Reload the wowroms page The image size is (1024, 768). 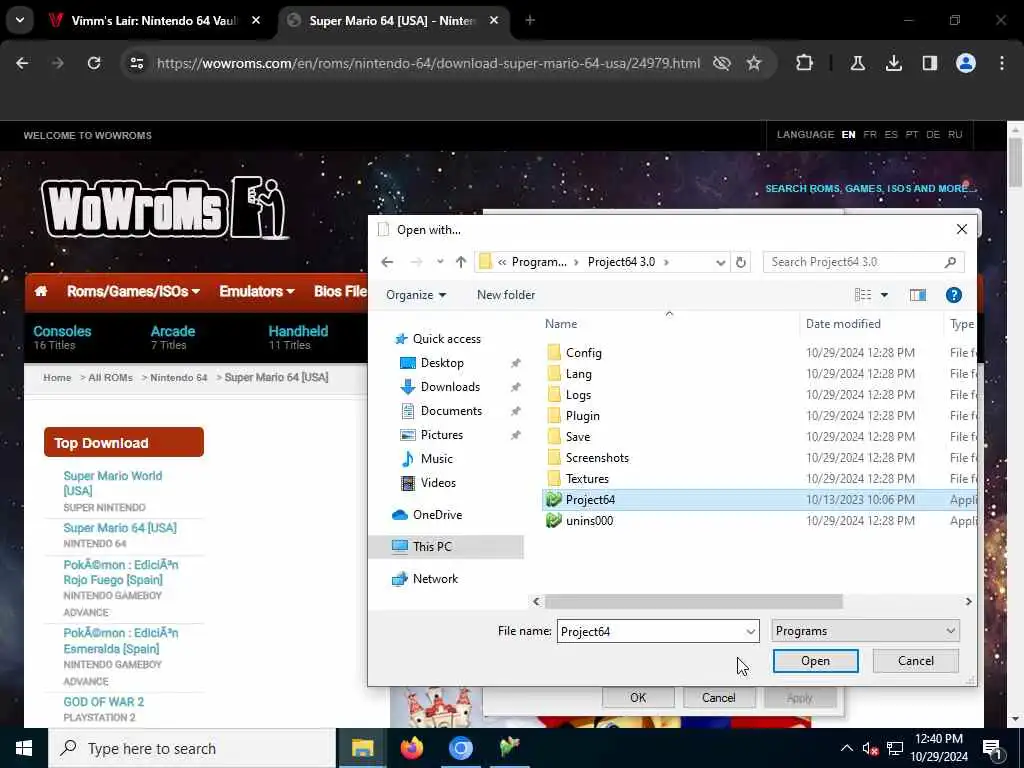(x=94, y=63)
